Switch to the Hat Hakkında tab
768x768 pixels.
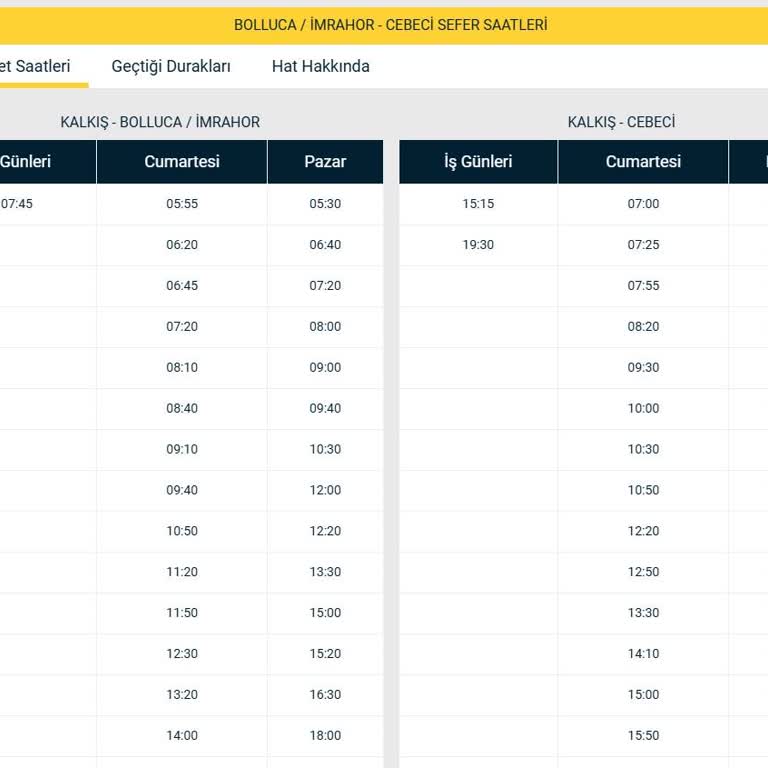[x=320, y=66]
